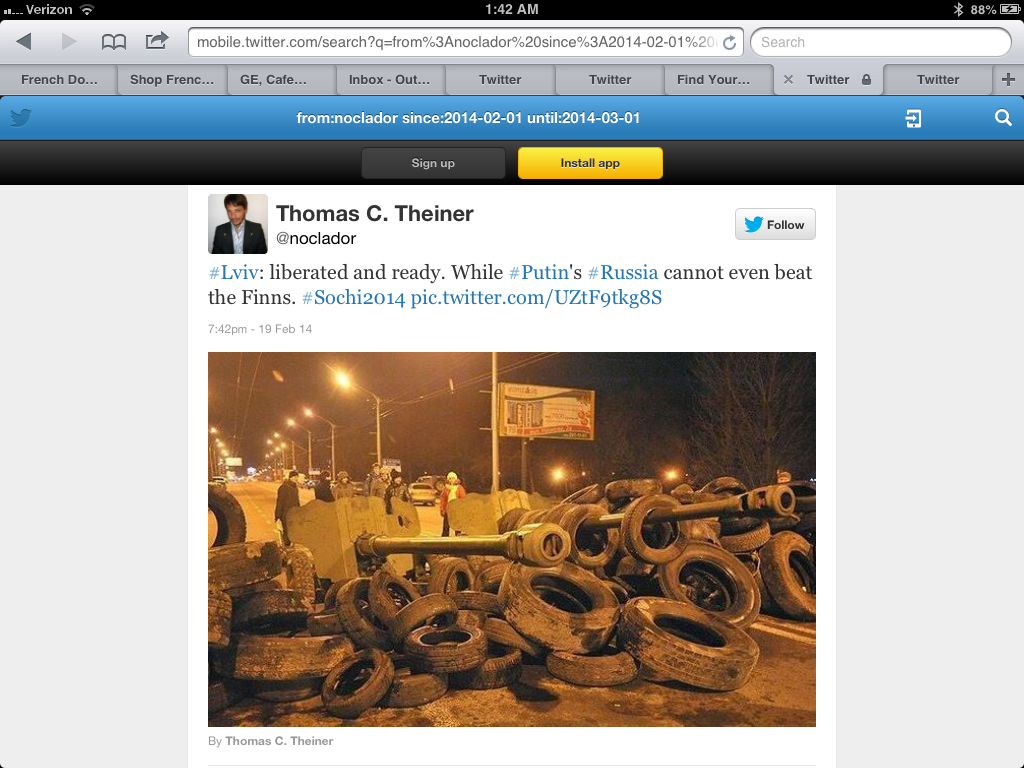Open the #Sochi2014 hashtag link
The image size is (1024, 768).
click(x=353, y=298)
